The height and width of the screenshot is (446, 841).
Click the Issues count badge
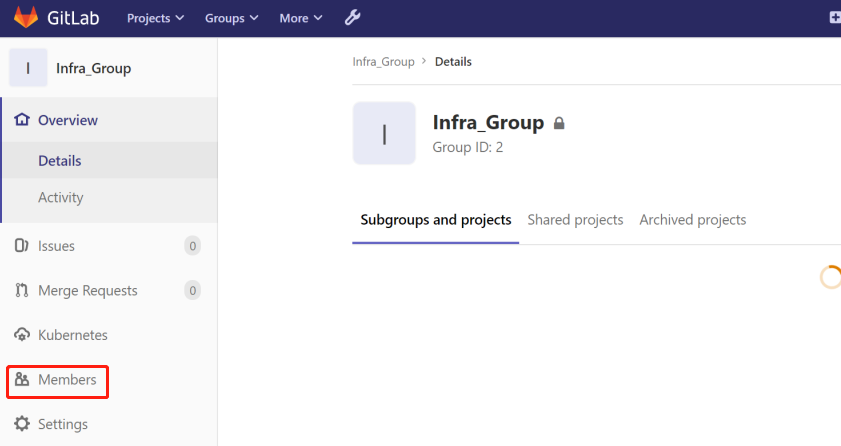tap(193, 246)
